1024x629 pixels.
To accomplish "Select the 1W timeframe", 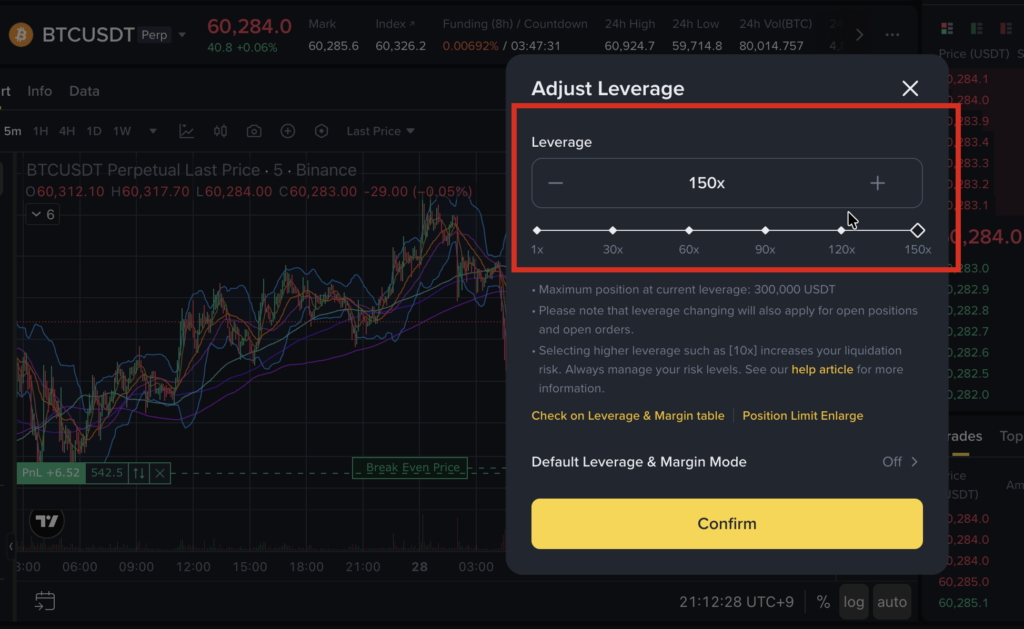I will point(122,131).
